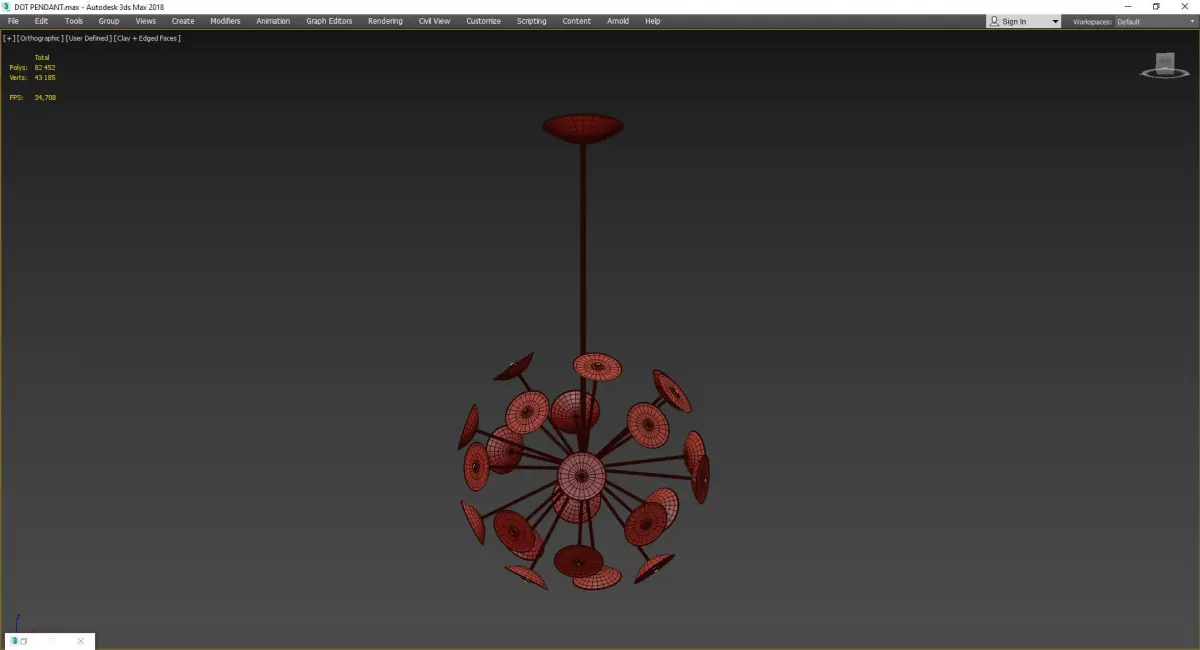Click the Sign In button text
The width and height of the screenshot is (1200, 650).
(1014, 22)
